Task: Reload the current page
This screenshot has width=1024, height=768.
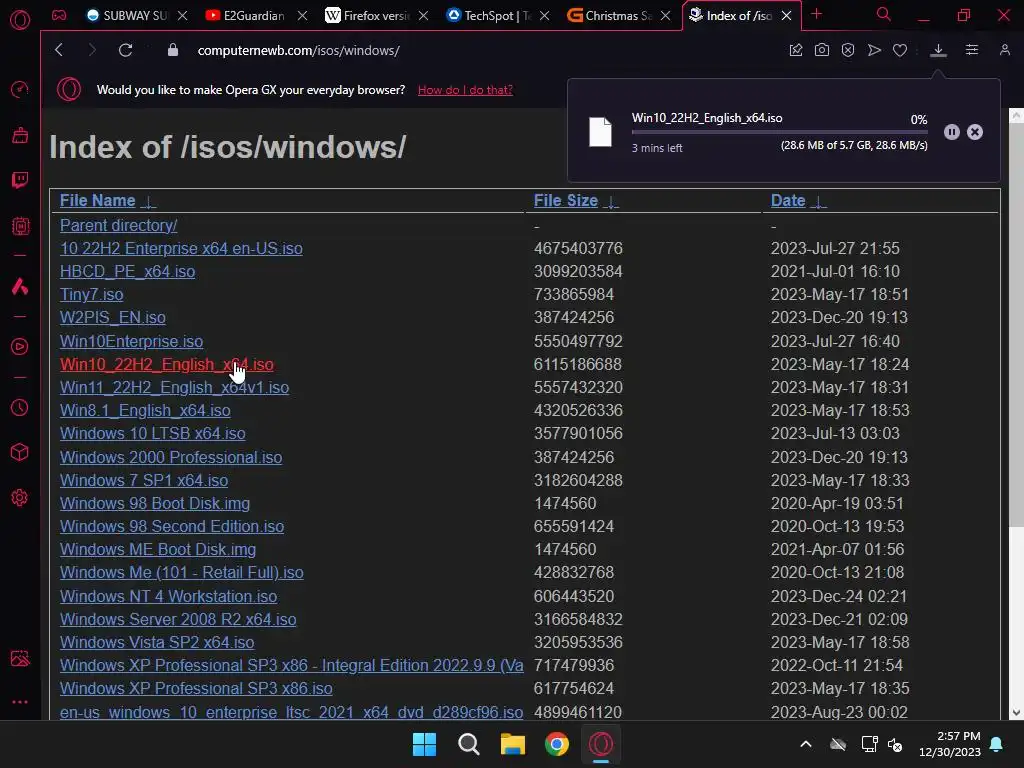Action: click(x=125, y=50)
